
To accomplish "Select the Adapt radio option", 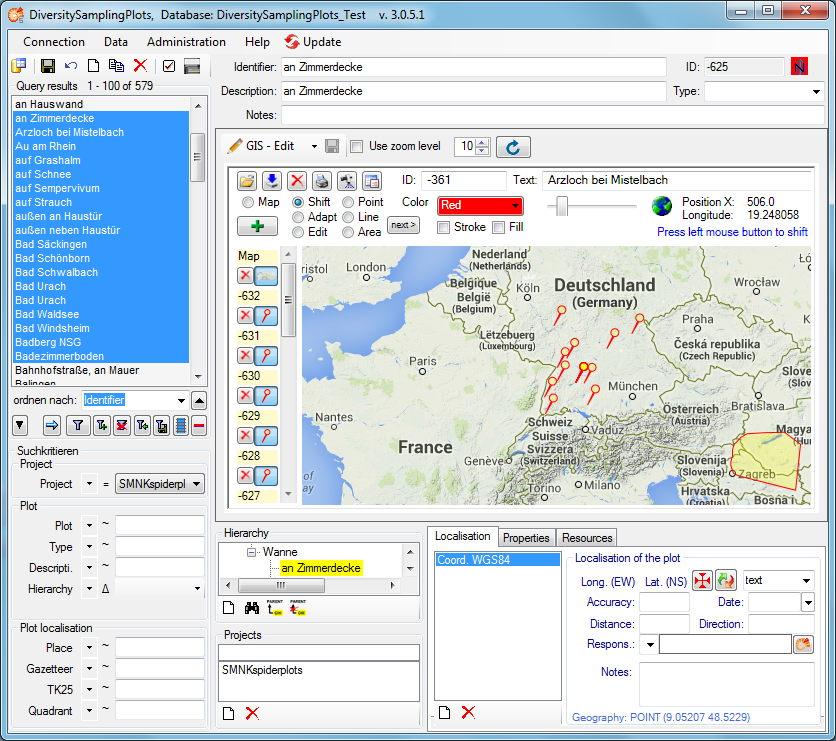I will [x=298, y=217].
